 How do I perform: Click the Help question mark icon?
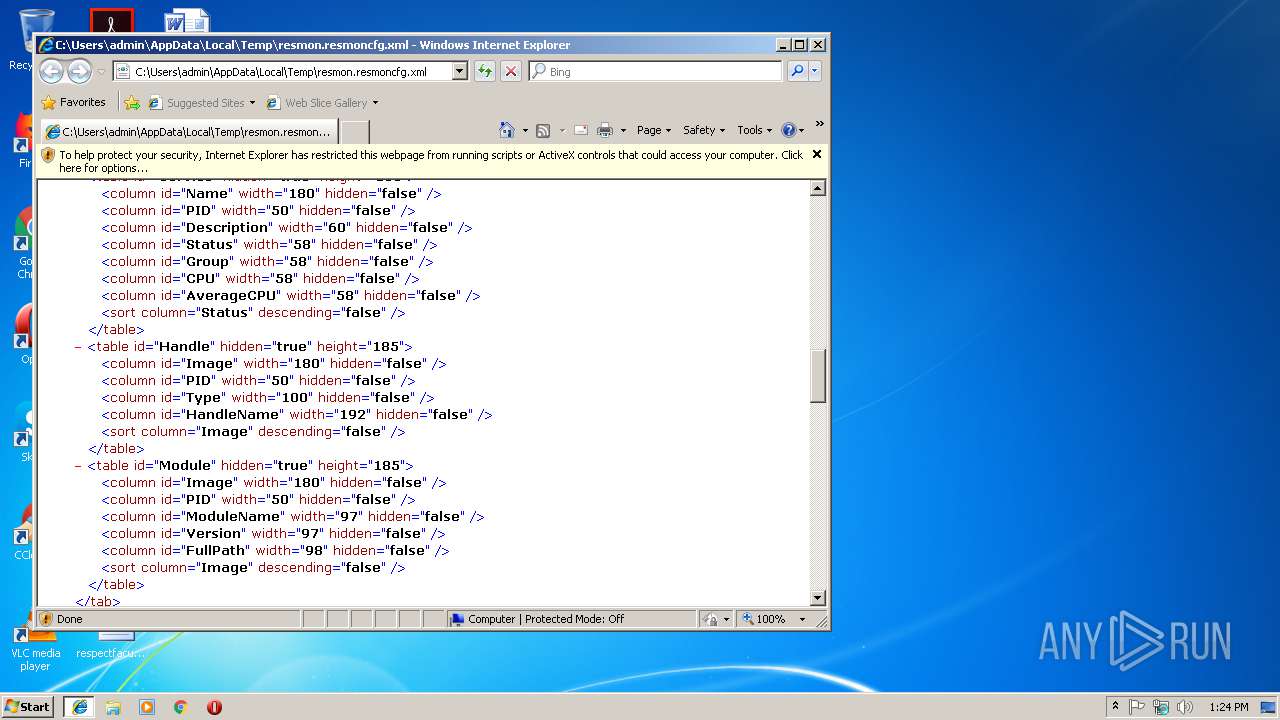click(788, 130)
